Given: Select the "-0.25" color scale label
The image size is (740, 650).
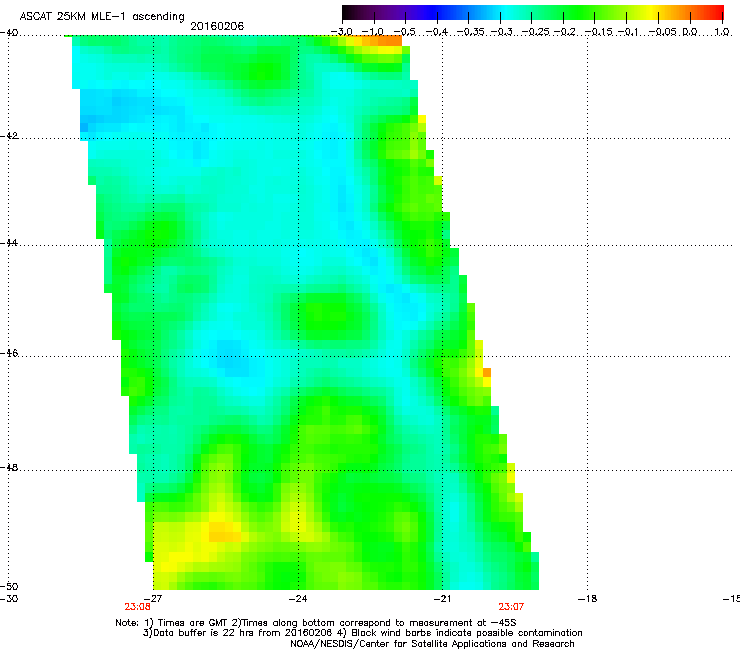Looking at the screenshot, I should [537, 32].
